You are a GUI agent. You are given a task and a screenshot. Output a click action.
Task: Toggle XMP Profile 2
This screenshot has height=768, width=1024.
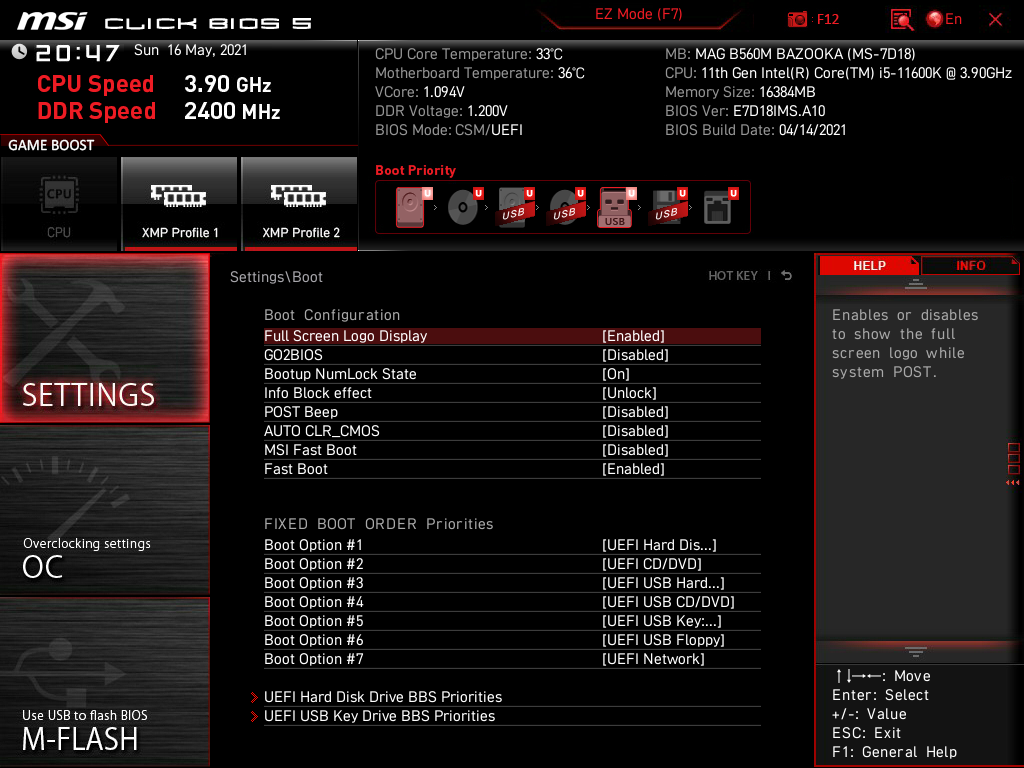tap(300, 204)
